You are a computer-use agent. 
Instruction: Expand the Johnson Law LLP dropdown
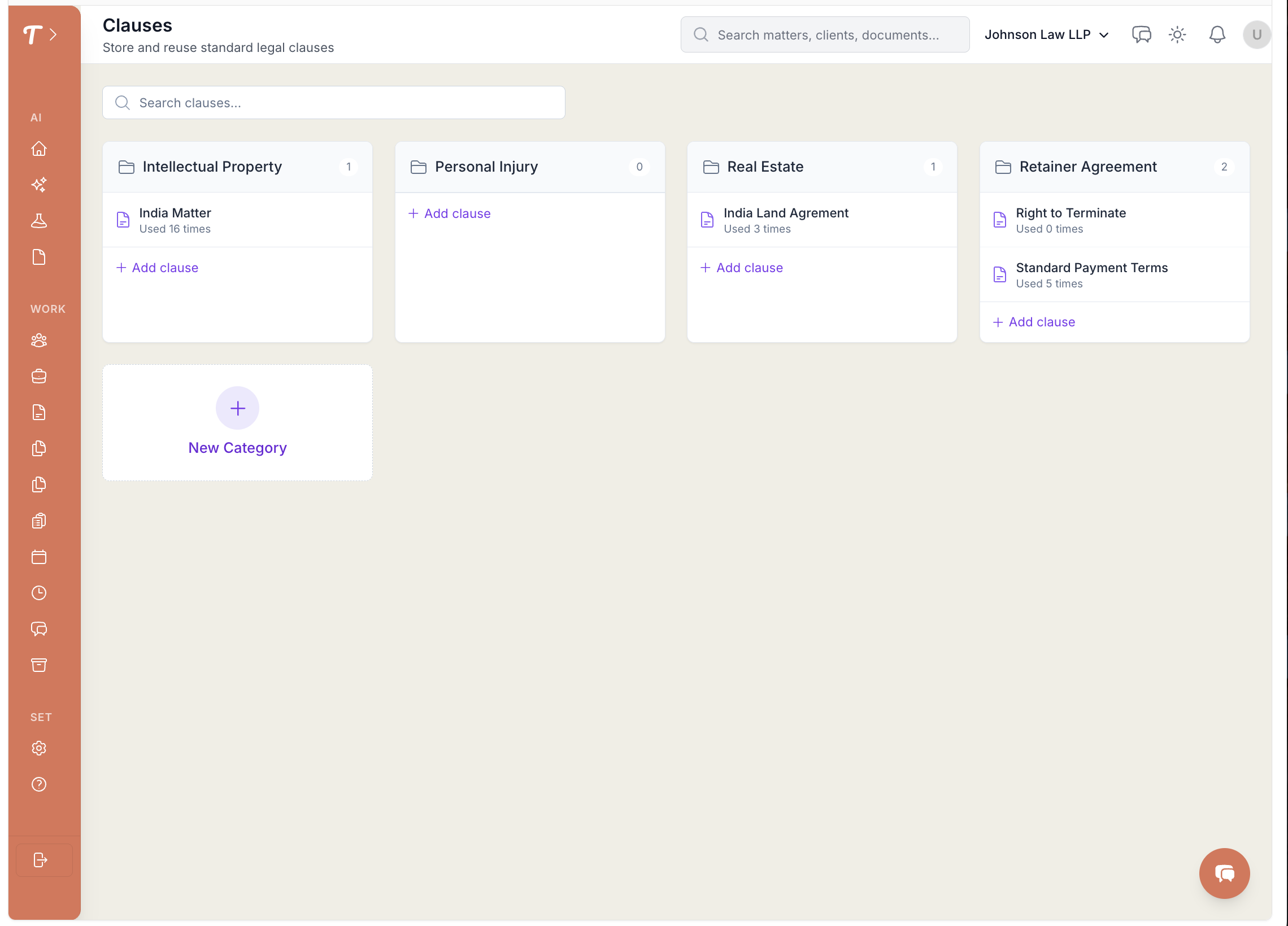(1046, 34)
